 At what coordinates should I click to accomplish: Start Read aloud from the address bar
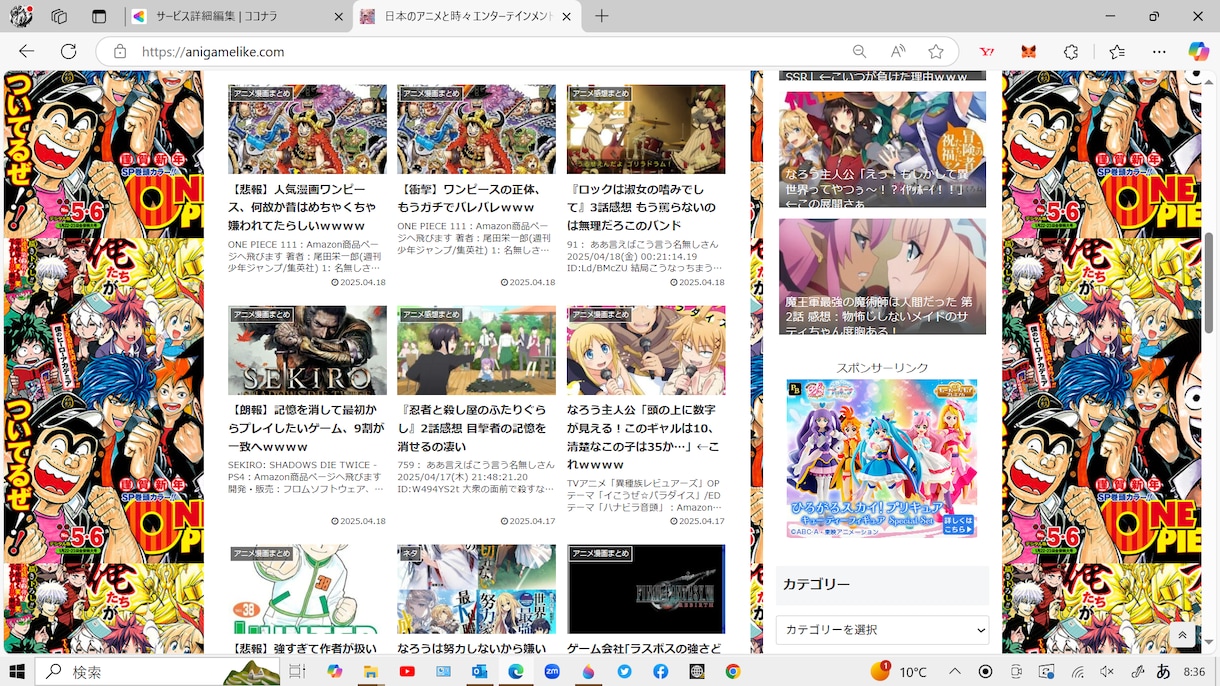click(x=898, y=51)
